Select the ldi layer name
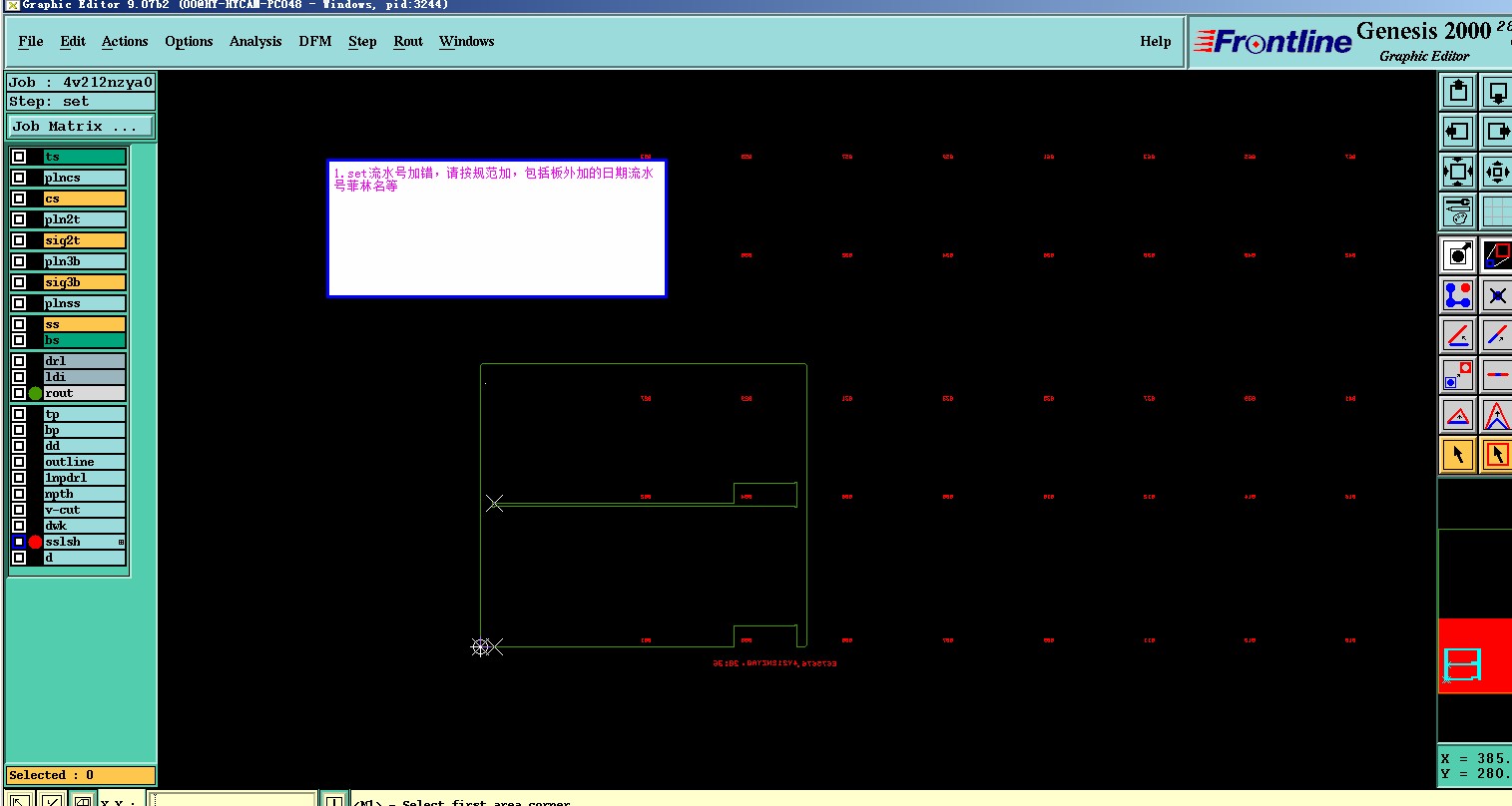Viewport: 1512px width, 806px height. [85, 377]
